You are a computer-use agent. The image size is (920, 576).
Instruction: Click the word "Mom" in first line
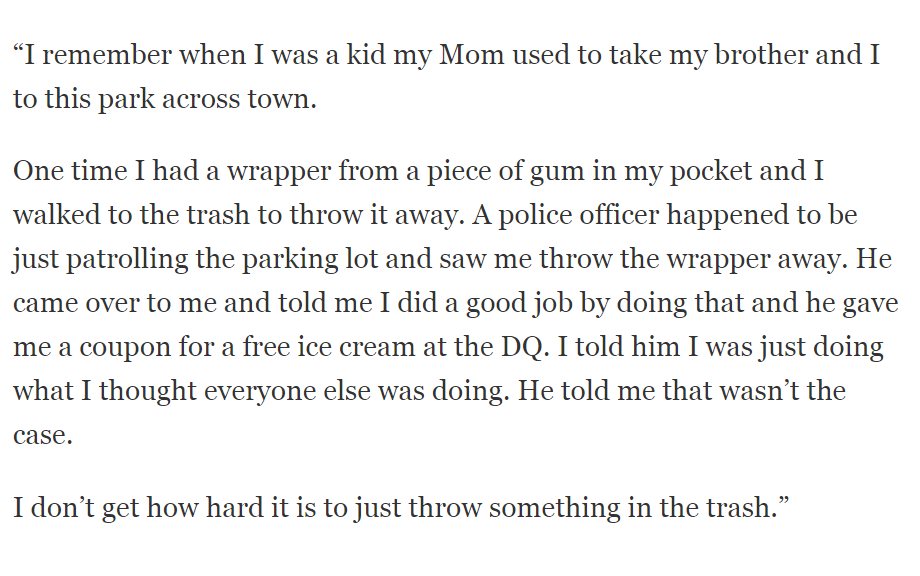click(472, 55)
